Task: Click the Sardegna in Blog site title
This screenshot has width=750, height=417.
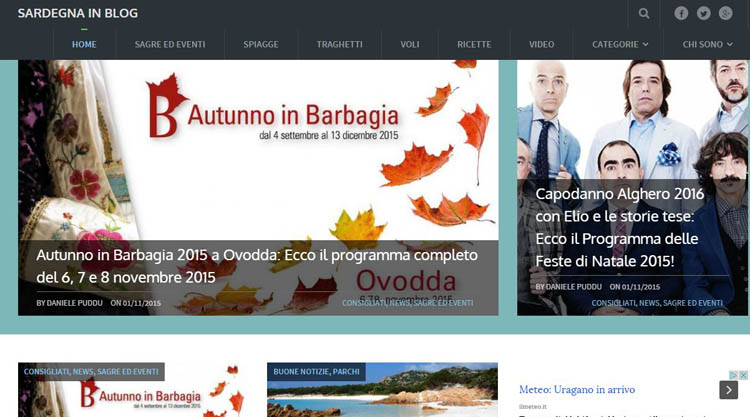Action: click(77, 13)
